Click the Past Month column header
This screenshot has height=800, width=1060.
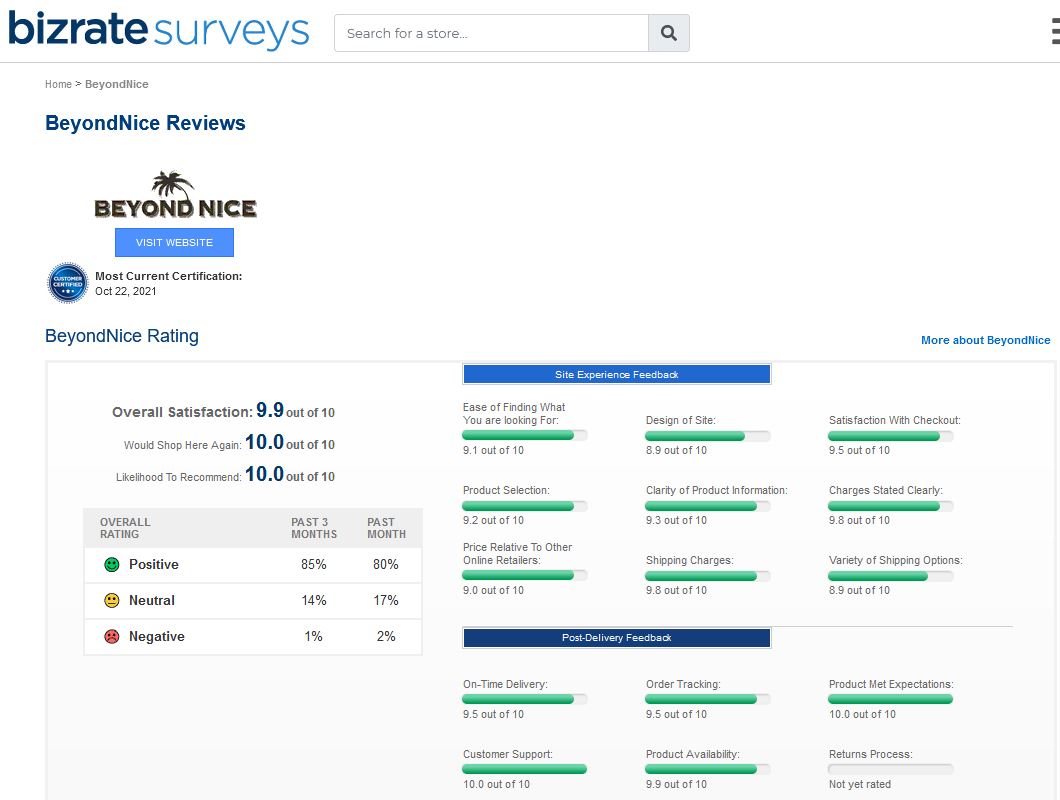pyautogui.click(x=386, y=528)
